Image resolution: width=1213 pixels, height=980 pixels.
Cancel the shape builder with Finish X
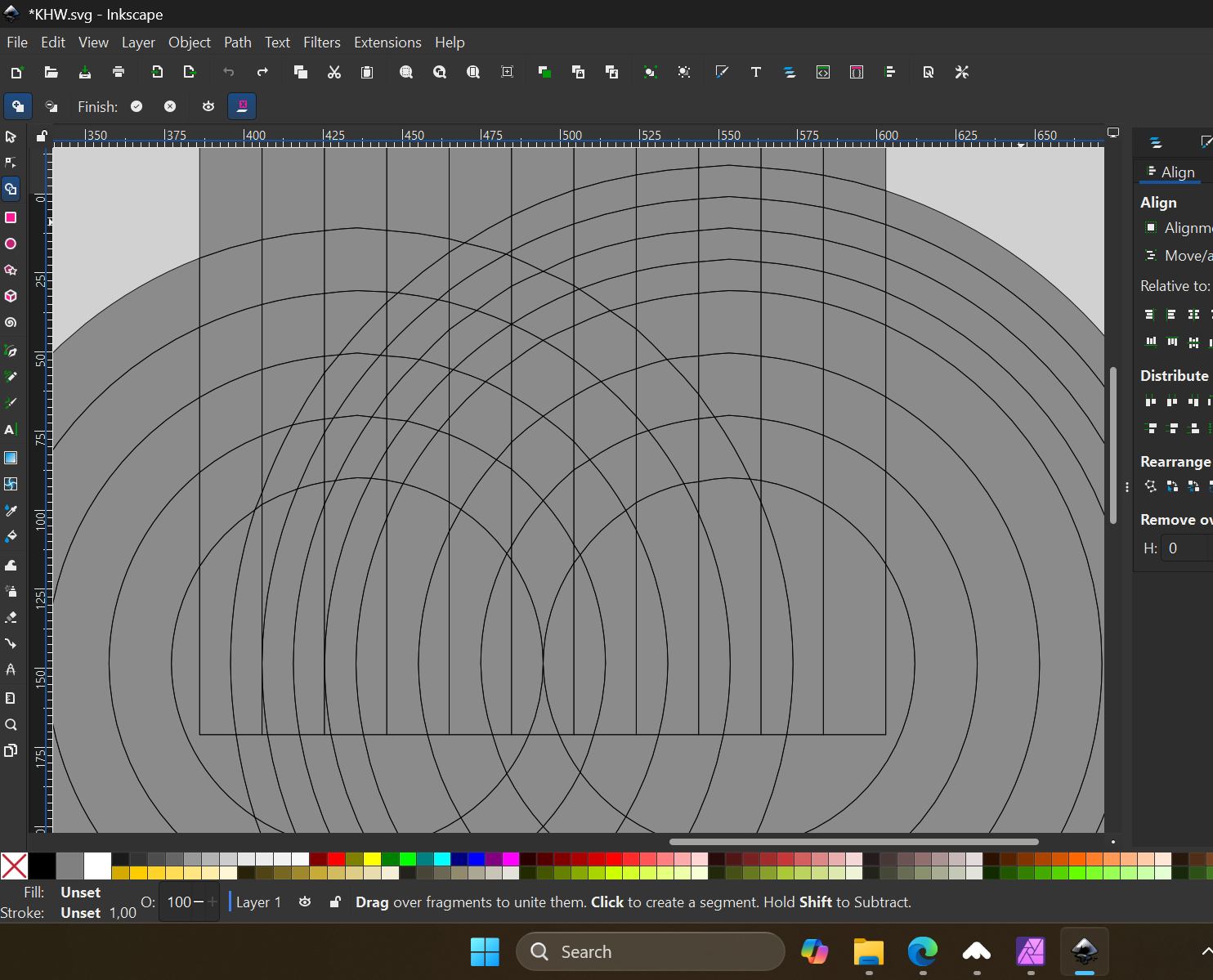pos(170,106)
